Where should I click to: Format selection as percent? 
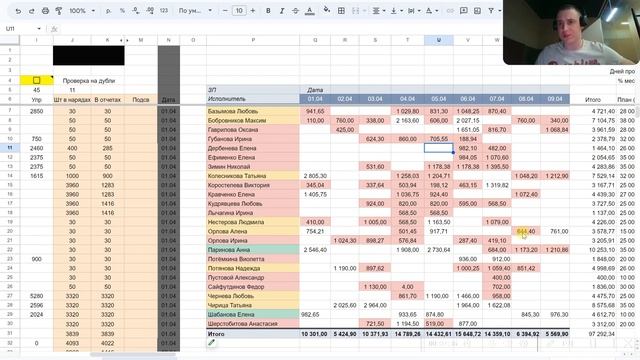click(x=122, y=11)
